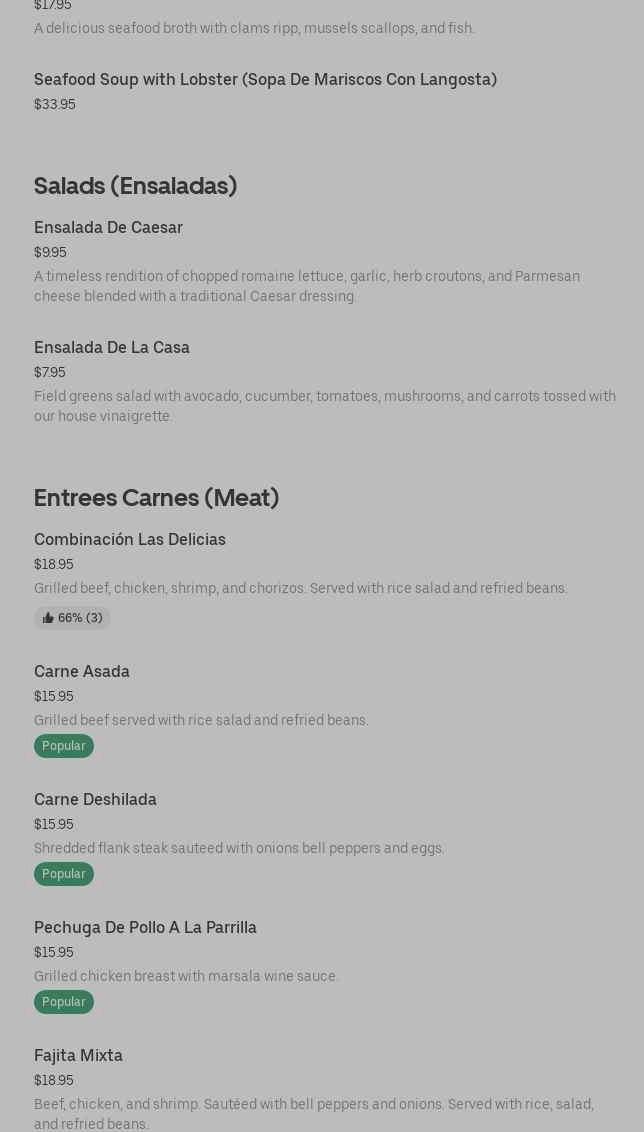
Task: Select Pechuga De Pollo A La Parrilla
Action: click(145, 928)
